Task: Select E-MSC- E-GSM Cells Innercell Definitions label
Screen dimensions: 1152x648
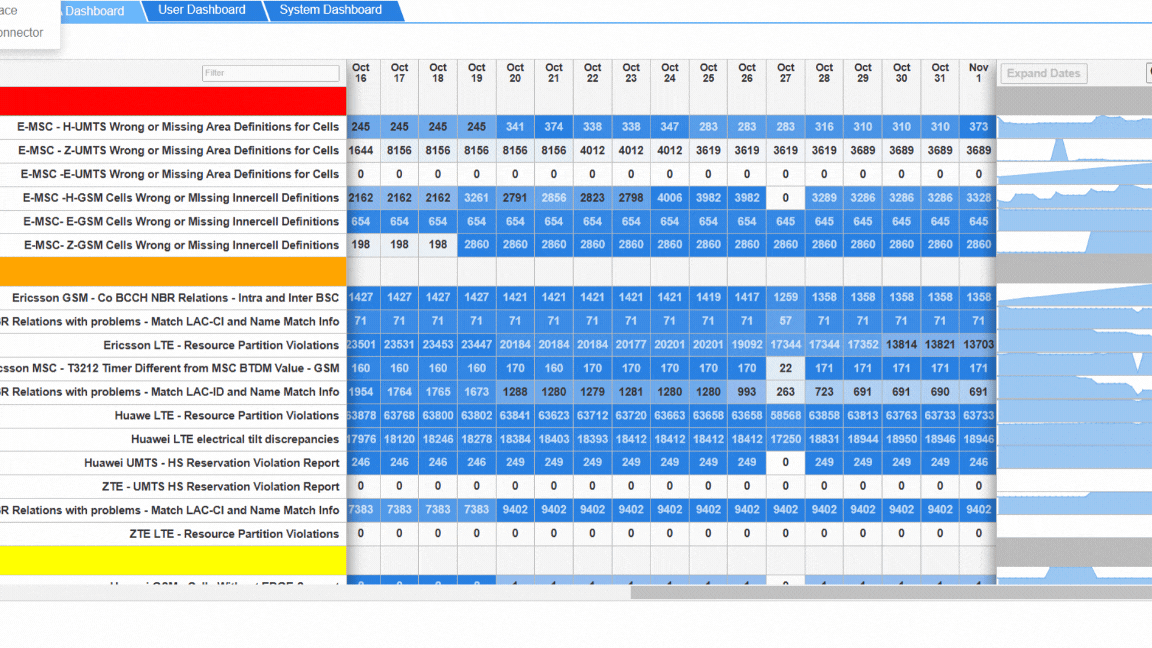Action: coord(181,221)
